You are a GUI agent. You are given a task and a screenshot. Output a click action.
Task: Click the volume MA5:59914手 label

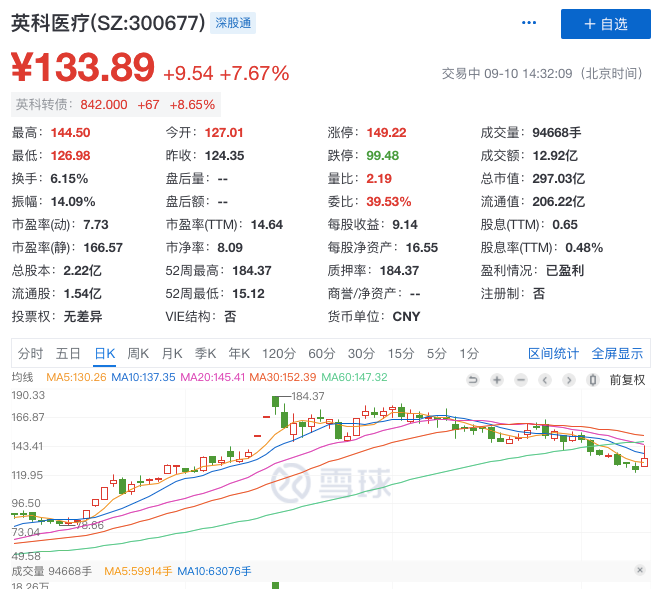coord(138,571)
